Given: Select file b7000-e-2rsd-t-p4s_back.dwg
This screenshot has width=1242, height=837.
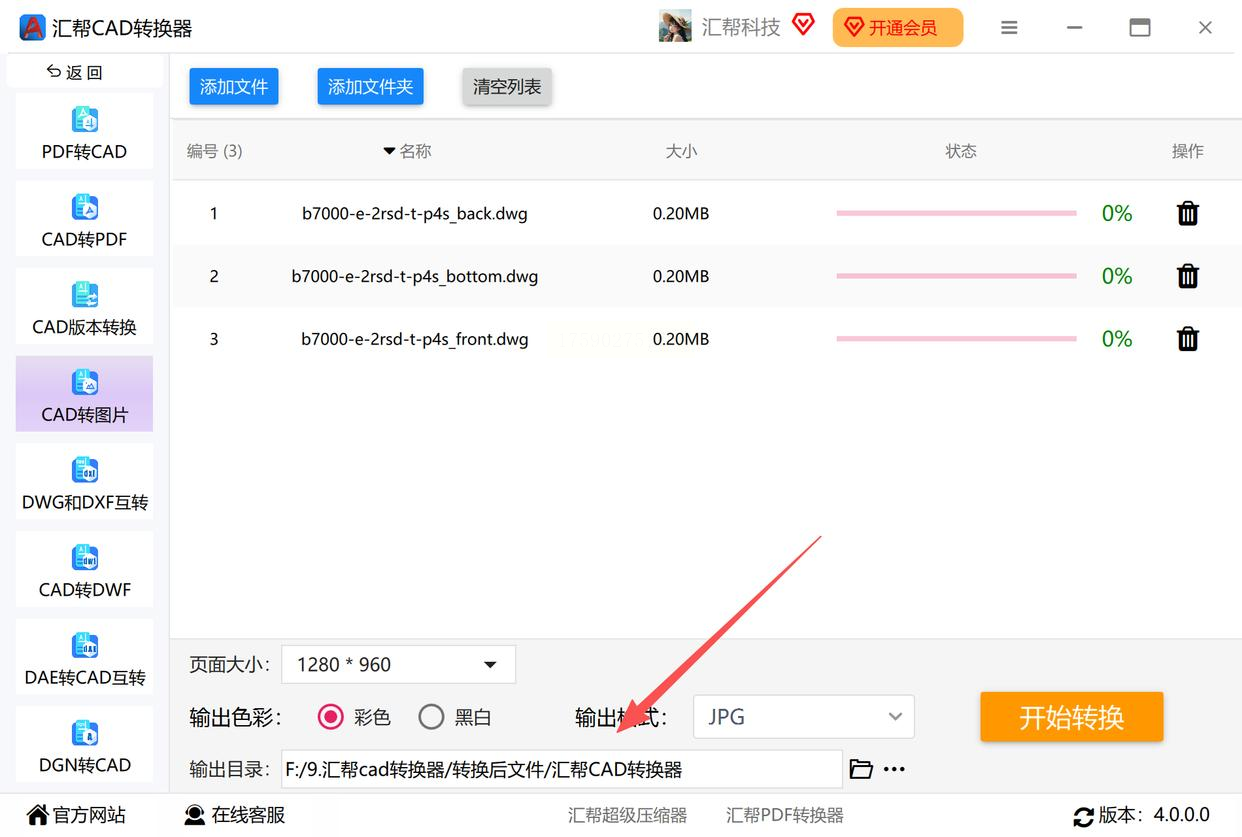Looking at the screenshot, I should coord(415,213).
